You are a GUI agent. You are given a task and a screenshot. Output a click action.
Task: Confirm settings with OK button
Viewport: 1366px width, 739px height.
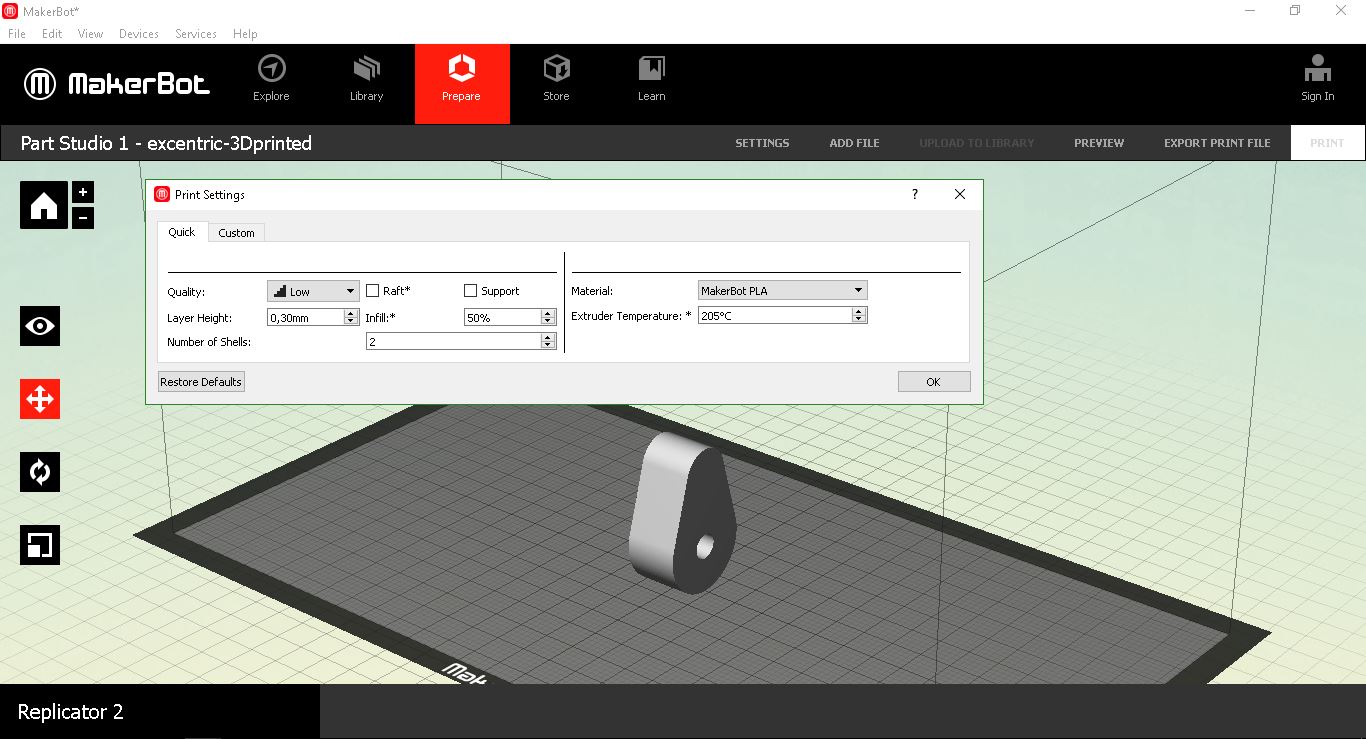click(933, 381)
